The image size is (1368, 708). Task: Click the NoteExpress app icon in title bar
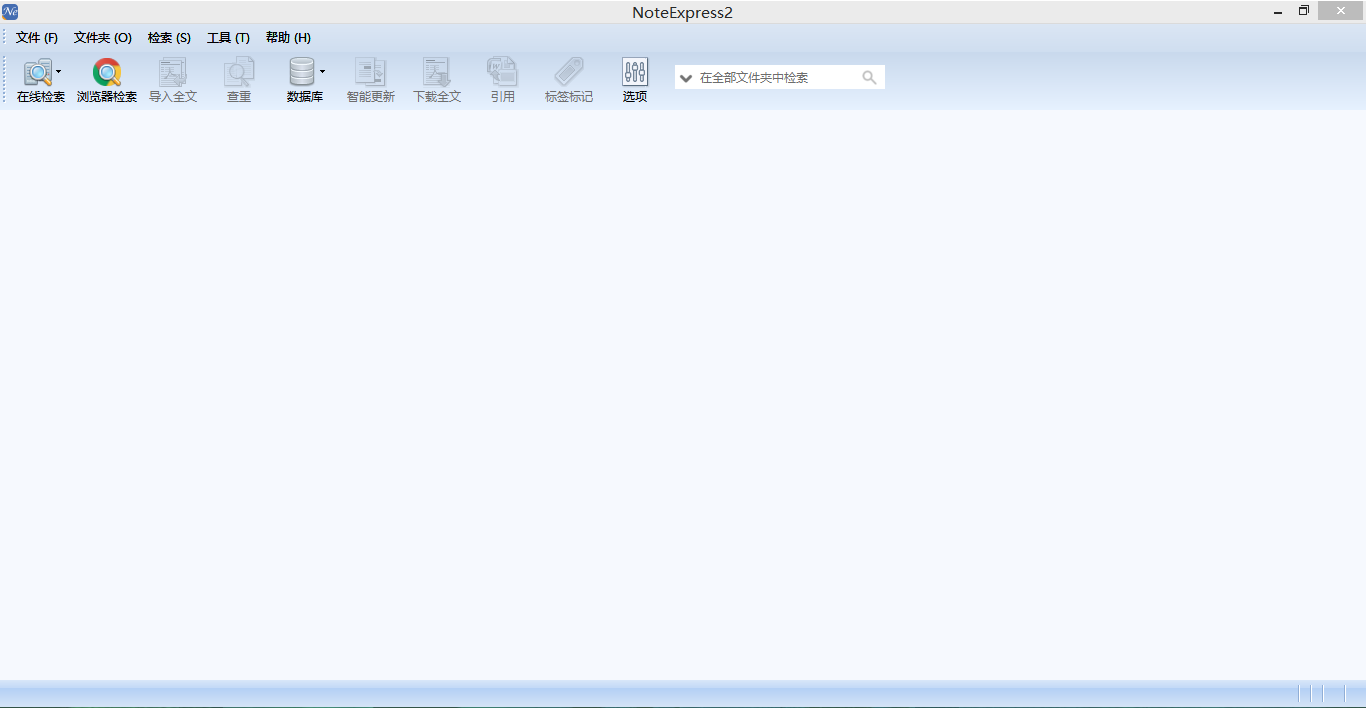click(10, 12)
